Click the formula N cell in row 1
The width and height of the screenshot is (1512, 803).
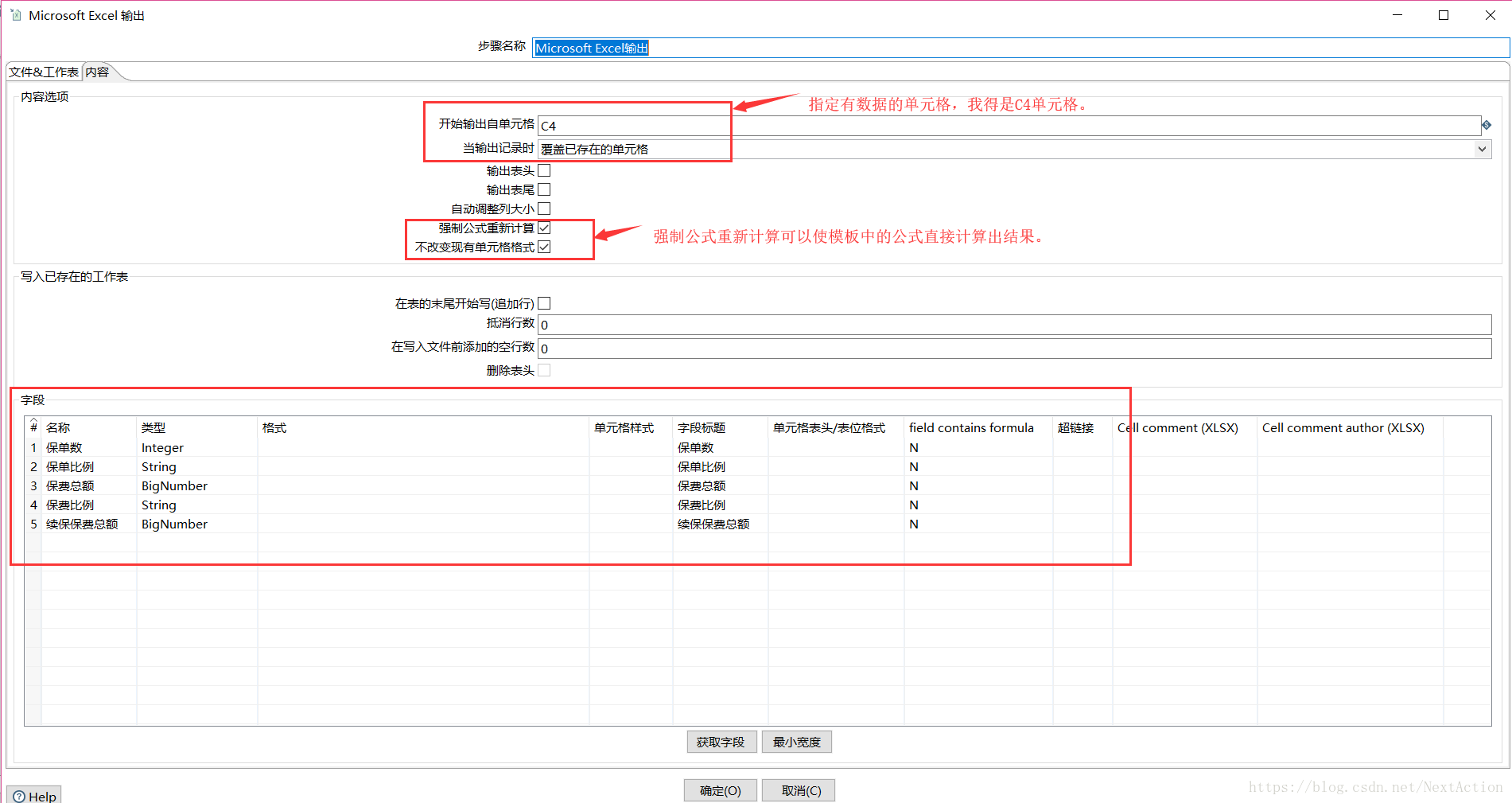(978, 447)
